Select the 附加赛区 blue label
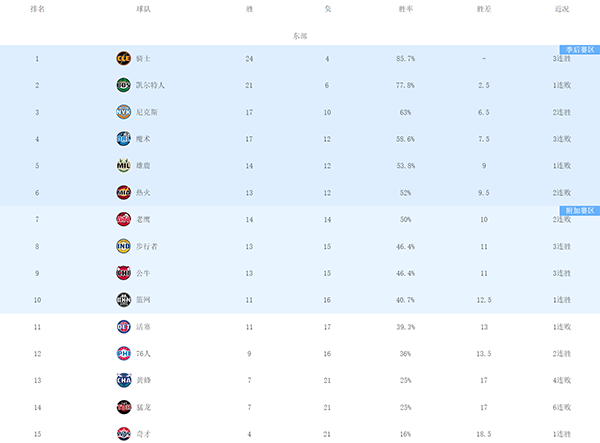Image resolution: width=600 pixels, height=443 pixels. click(x=579, y=210)
